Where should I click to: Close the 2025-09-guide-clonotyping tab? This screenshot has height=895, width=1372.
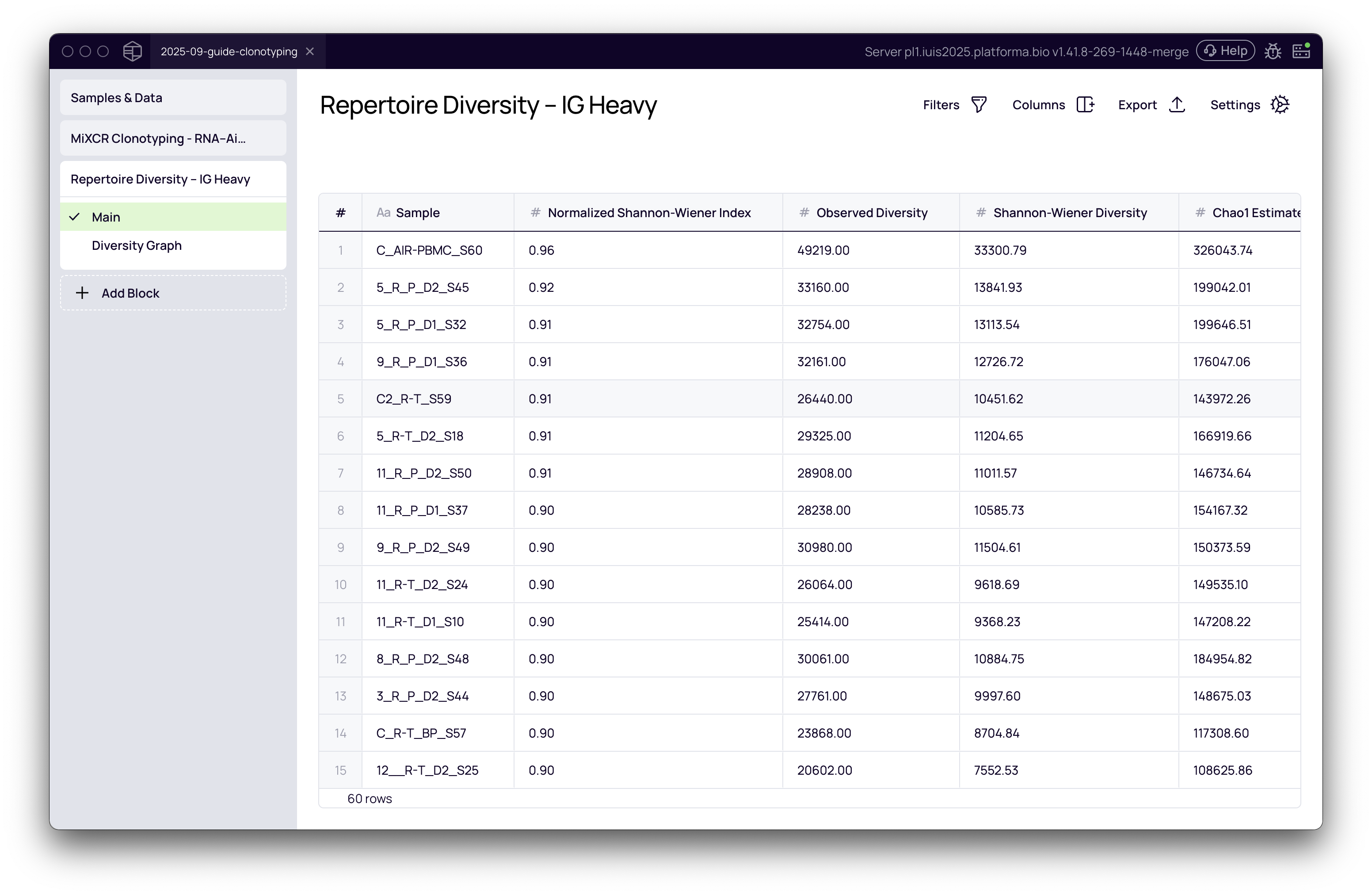(310, 51)
